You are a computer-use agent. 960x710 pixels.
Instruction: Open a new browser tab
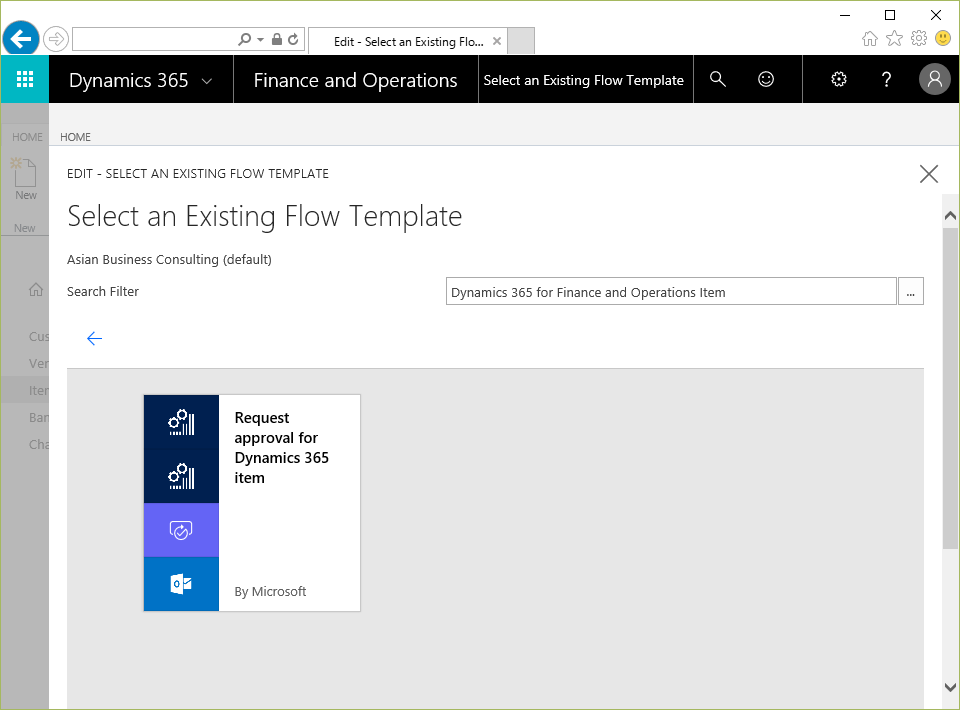tap(521, 40)
